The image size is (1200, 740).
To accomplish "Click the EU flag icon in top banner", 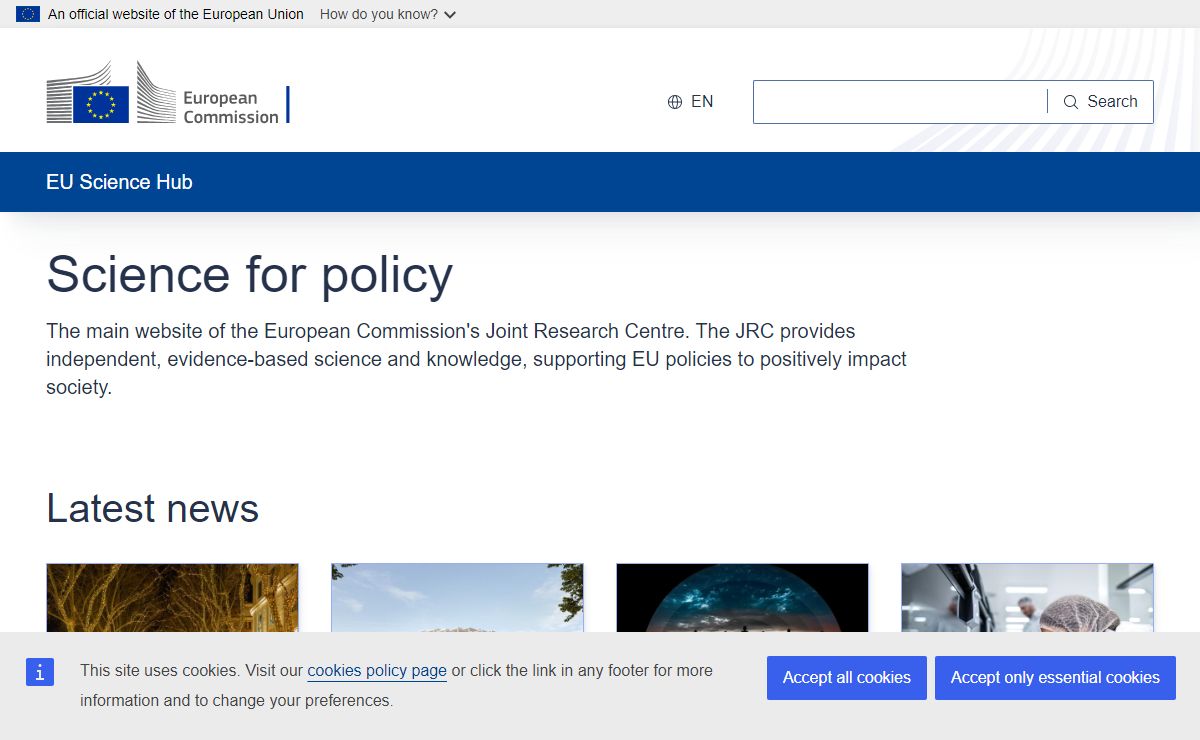I will [x=28, y=14].
